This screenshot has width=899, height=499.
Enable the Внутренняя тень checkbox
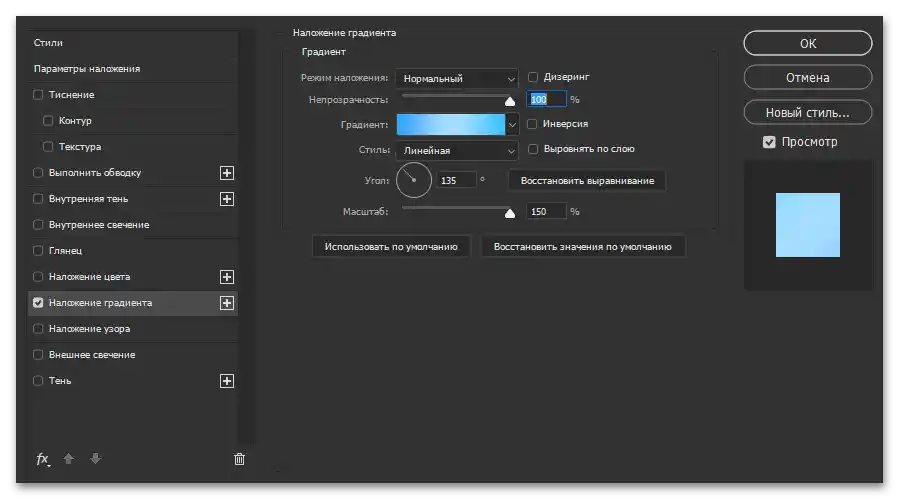click(x=38, y=198)
